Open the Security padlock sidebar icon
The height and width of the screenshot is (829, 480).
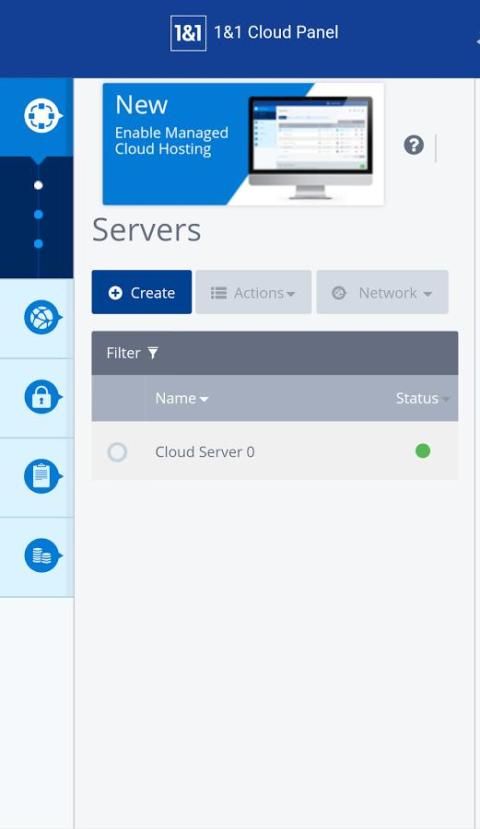tap(42, 397)
